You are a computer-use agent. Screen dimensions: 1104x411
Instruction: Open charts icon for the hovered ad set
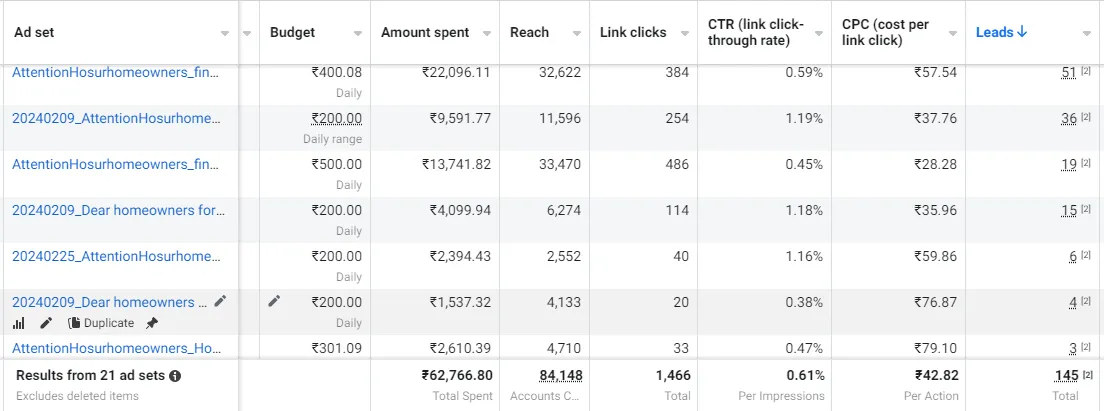click(x=19, y=323)
